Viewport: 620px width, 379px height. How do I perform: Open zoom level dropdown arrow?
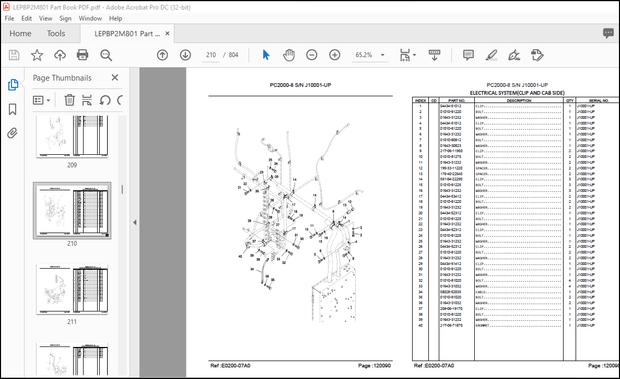click(x=382, y=55)
